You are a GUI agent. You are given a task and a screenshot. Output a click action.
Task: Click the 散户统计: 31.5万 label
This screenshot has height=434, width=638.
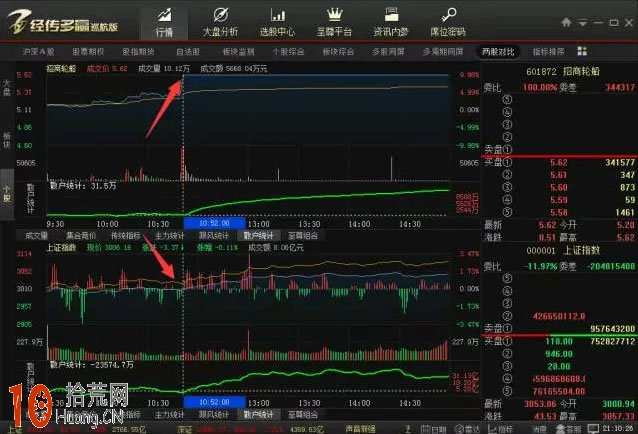tap(83, 186)
